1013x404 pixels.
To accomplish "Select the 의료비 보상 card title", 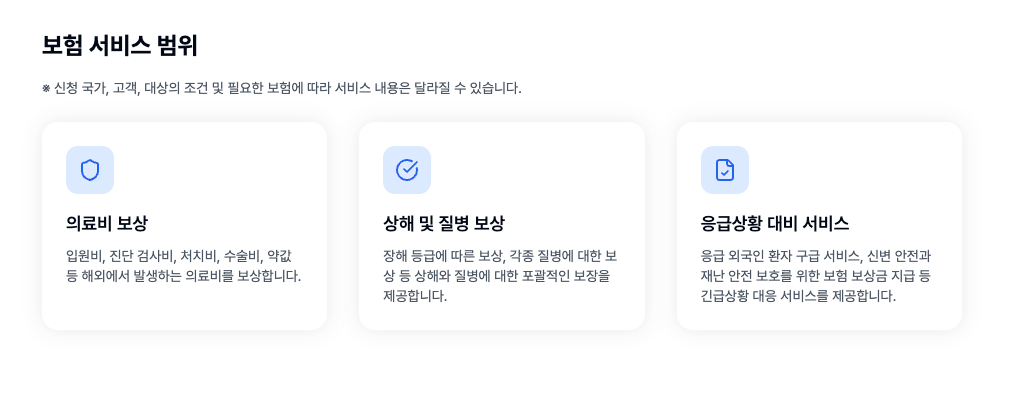I will click(107, 223).
